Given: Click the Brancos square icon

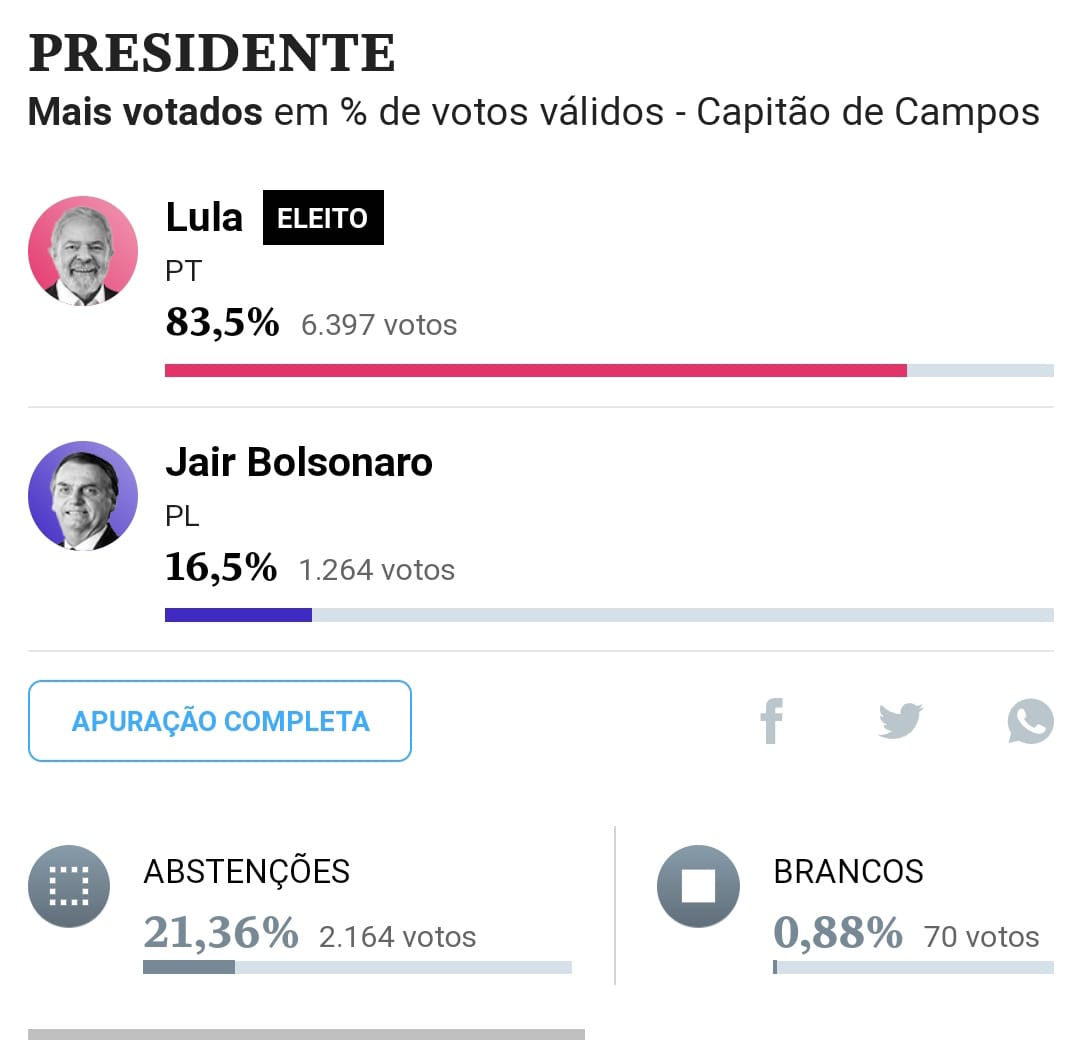Looking at the screenshot, I should tap(698, 886).
